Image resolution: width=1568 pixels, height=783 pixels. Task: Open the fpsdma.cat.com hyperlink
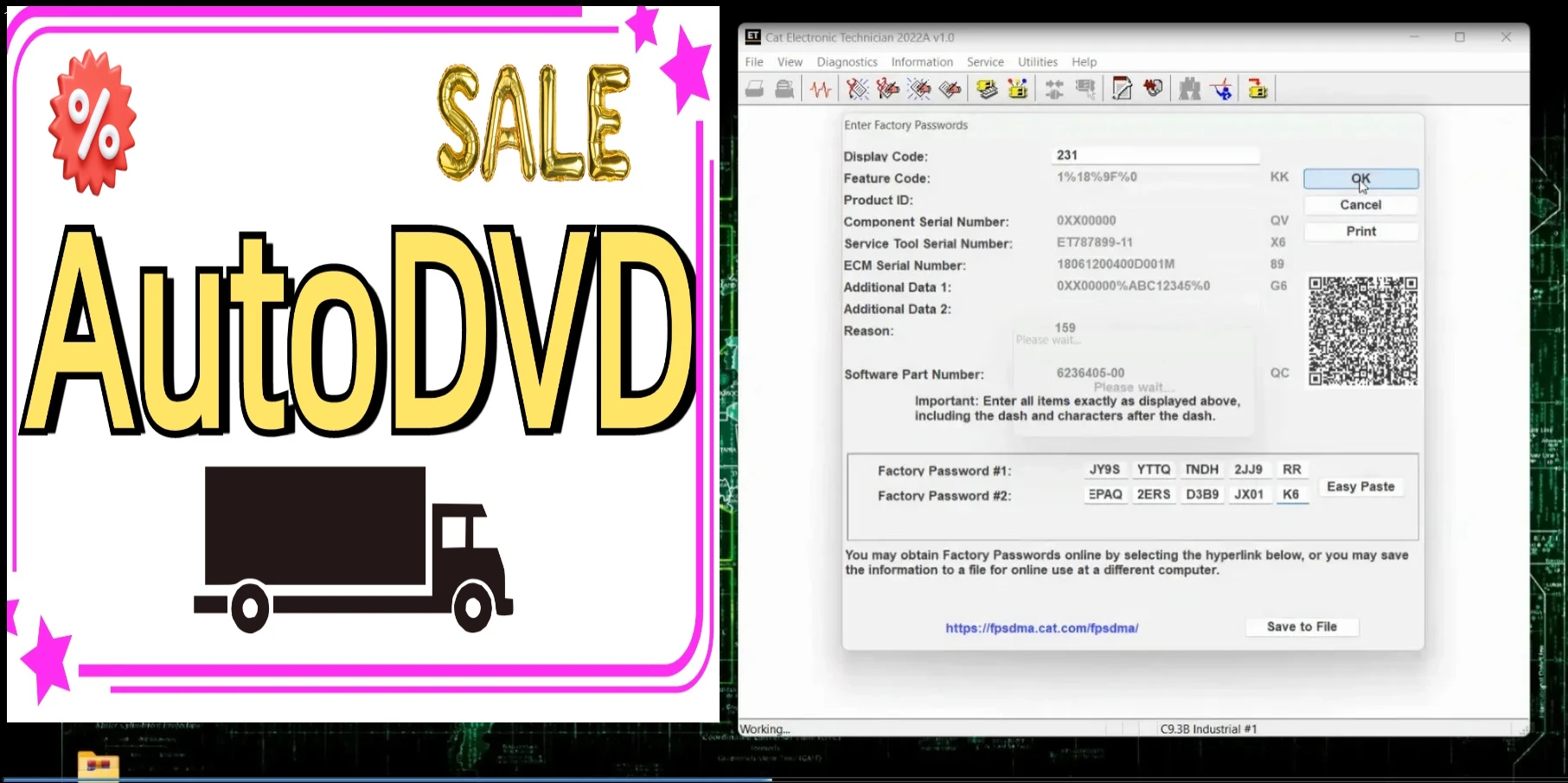pyautogui.click(x=1041, y=627)
